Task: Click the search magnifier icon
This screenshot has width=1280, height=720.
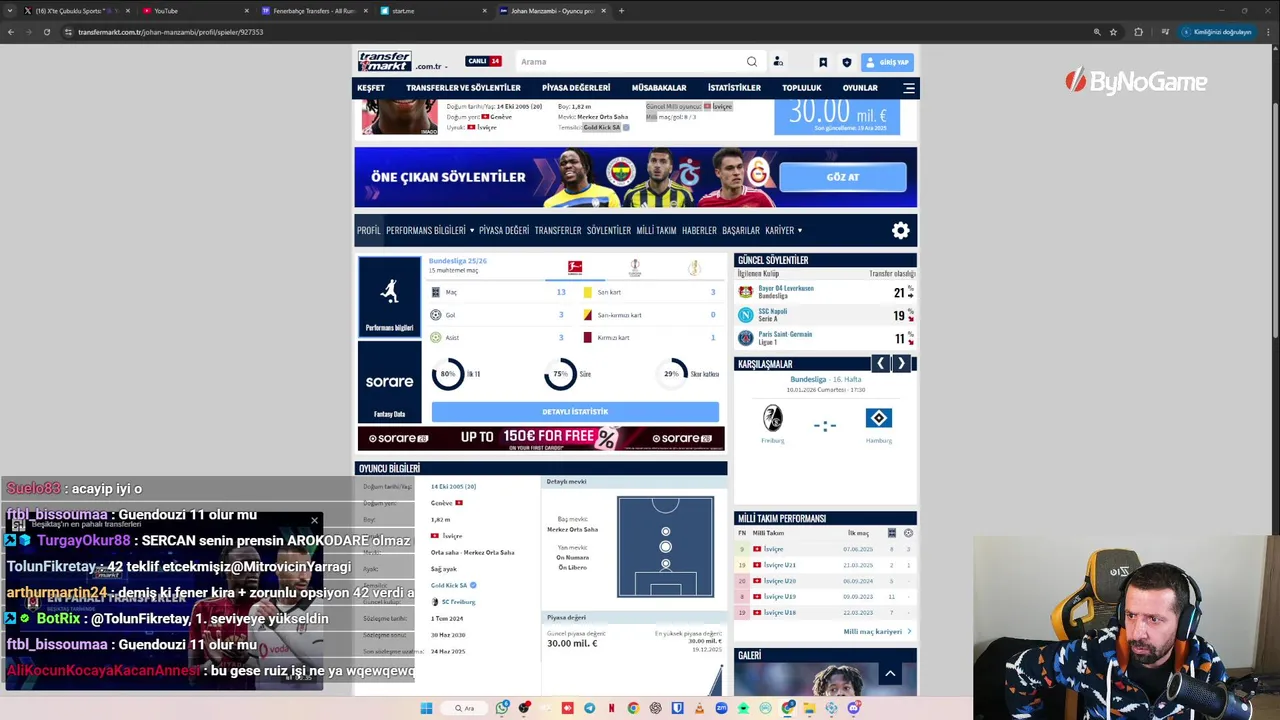Action: tap(752, 61)
